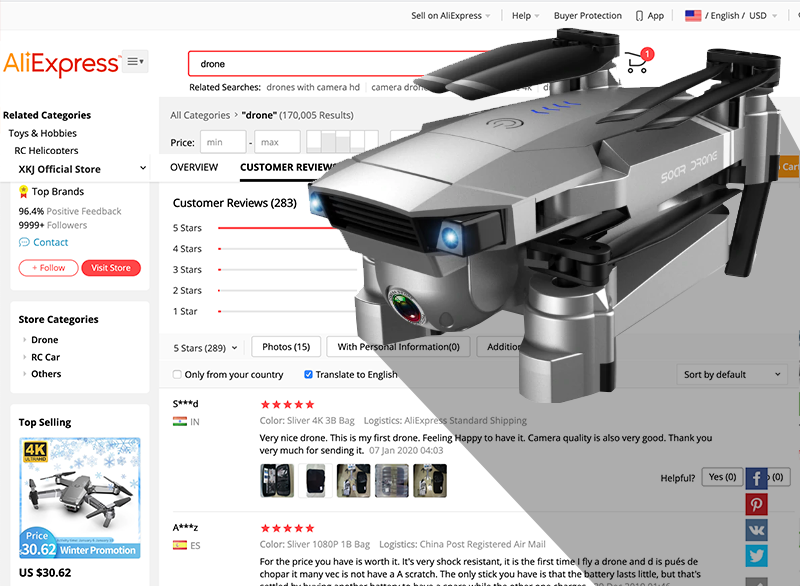Click the AliExpress logo

click(x=61, y=64)
